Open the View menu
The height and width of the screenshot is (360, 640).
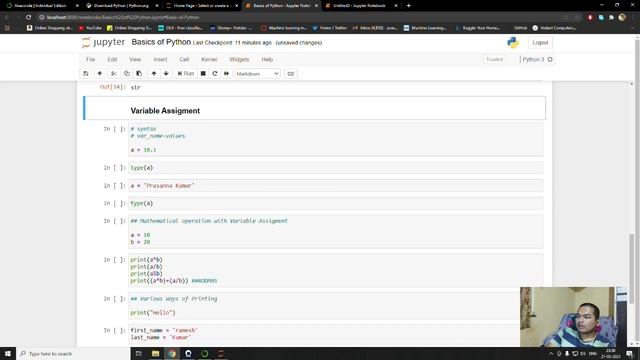135,59
